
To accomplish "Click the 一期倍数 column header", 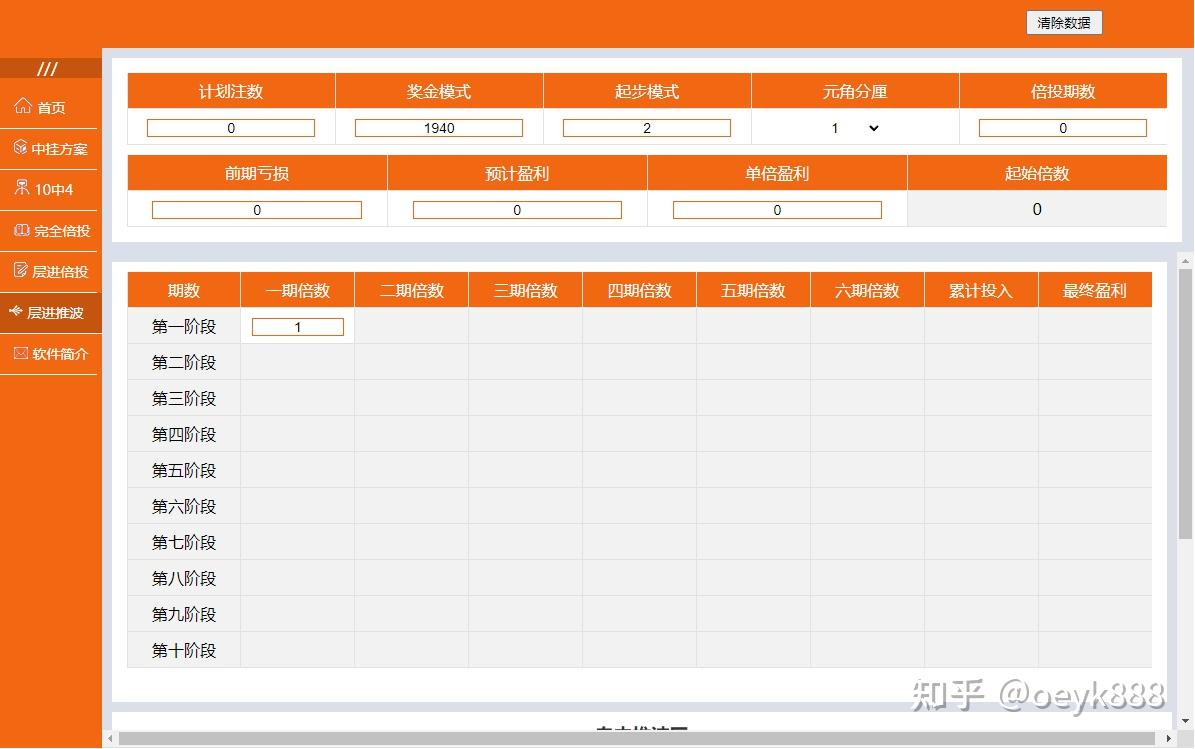I will tap(298, 290).
